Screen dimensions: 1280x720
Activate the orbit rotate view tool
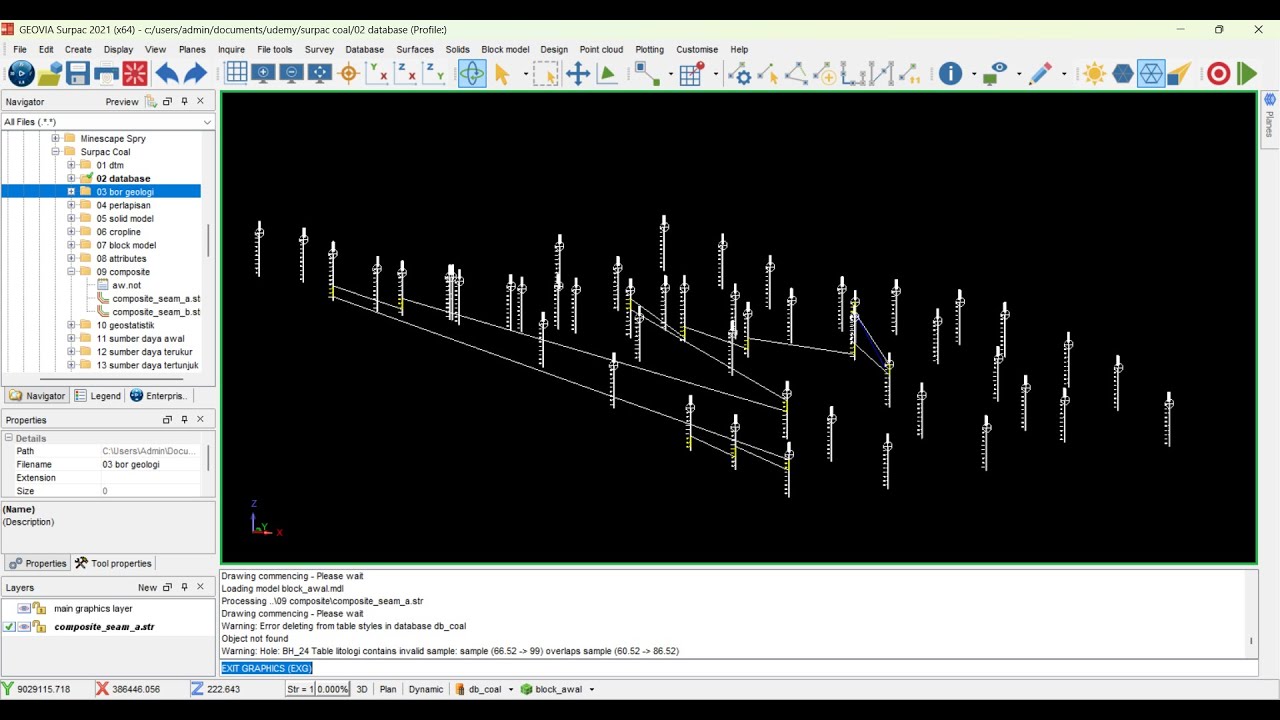tap(472, 73)
